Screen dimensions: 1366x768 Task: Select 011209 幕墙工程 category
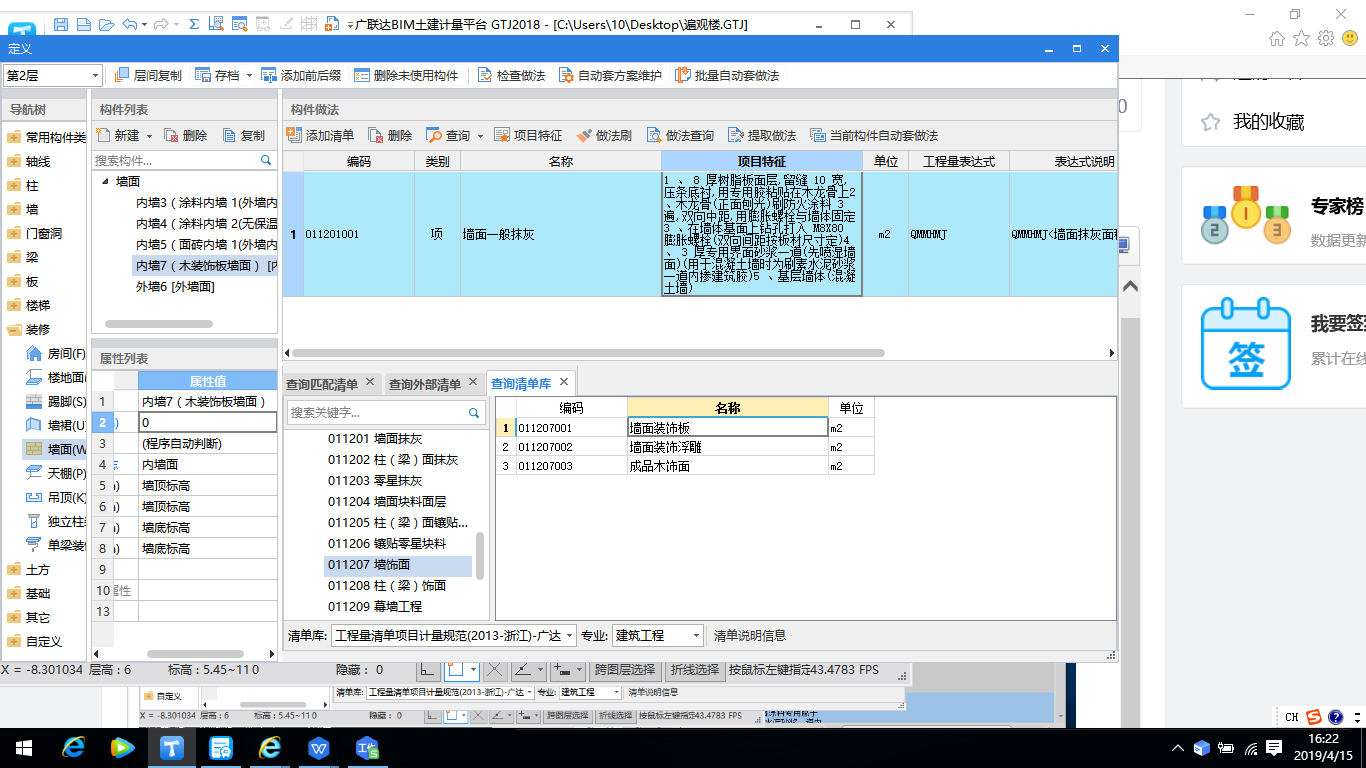(x=375, y=606)
